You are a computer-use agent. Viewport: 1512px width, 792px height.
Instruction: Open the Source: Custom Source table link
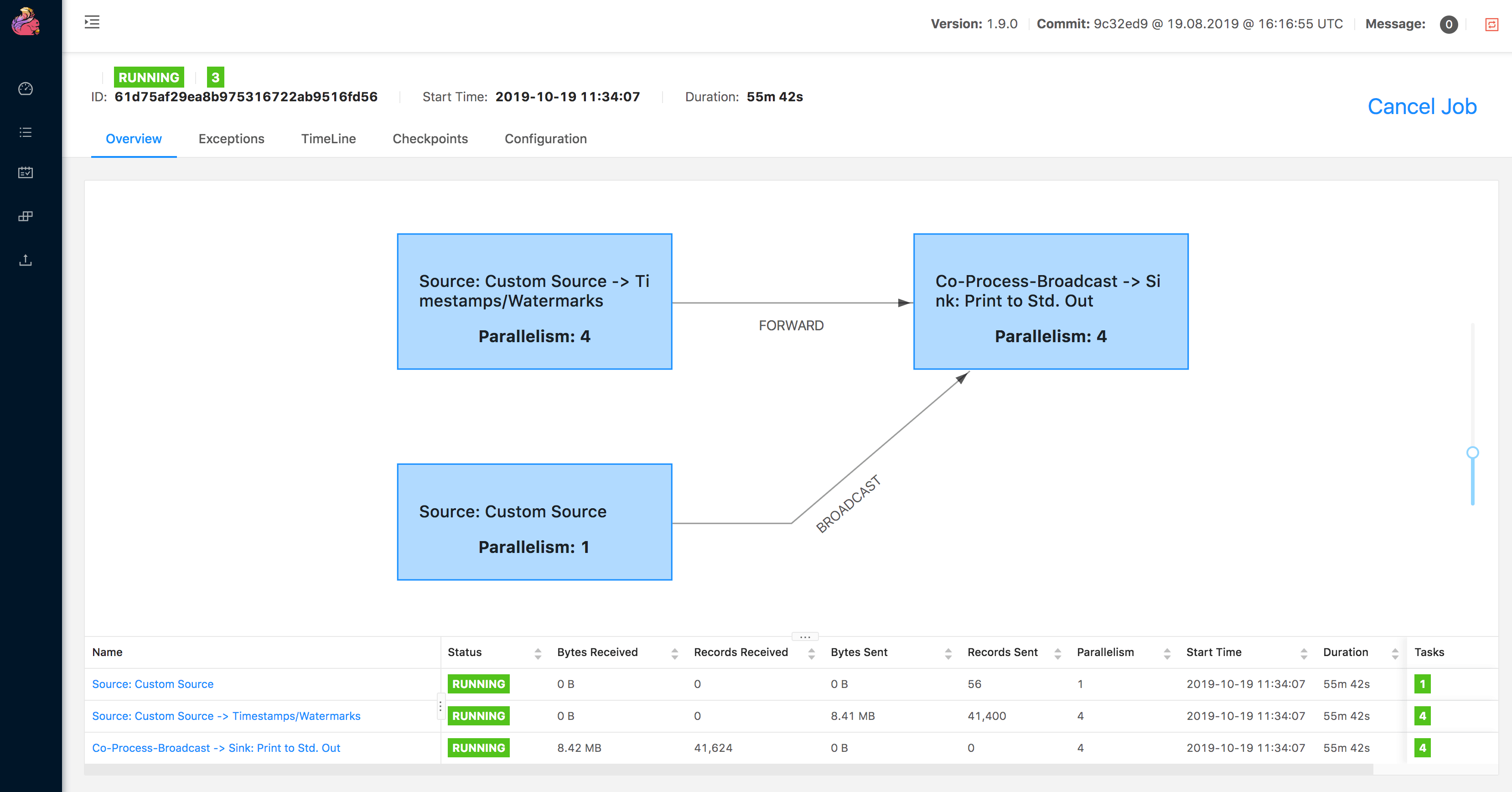tap(153, 684)
